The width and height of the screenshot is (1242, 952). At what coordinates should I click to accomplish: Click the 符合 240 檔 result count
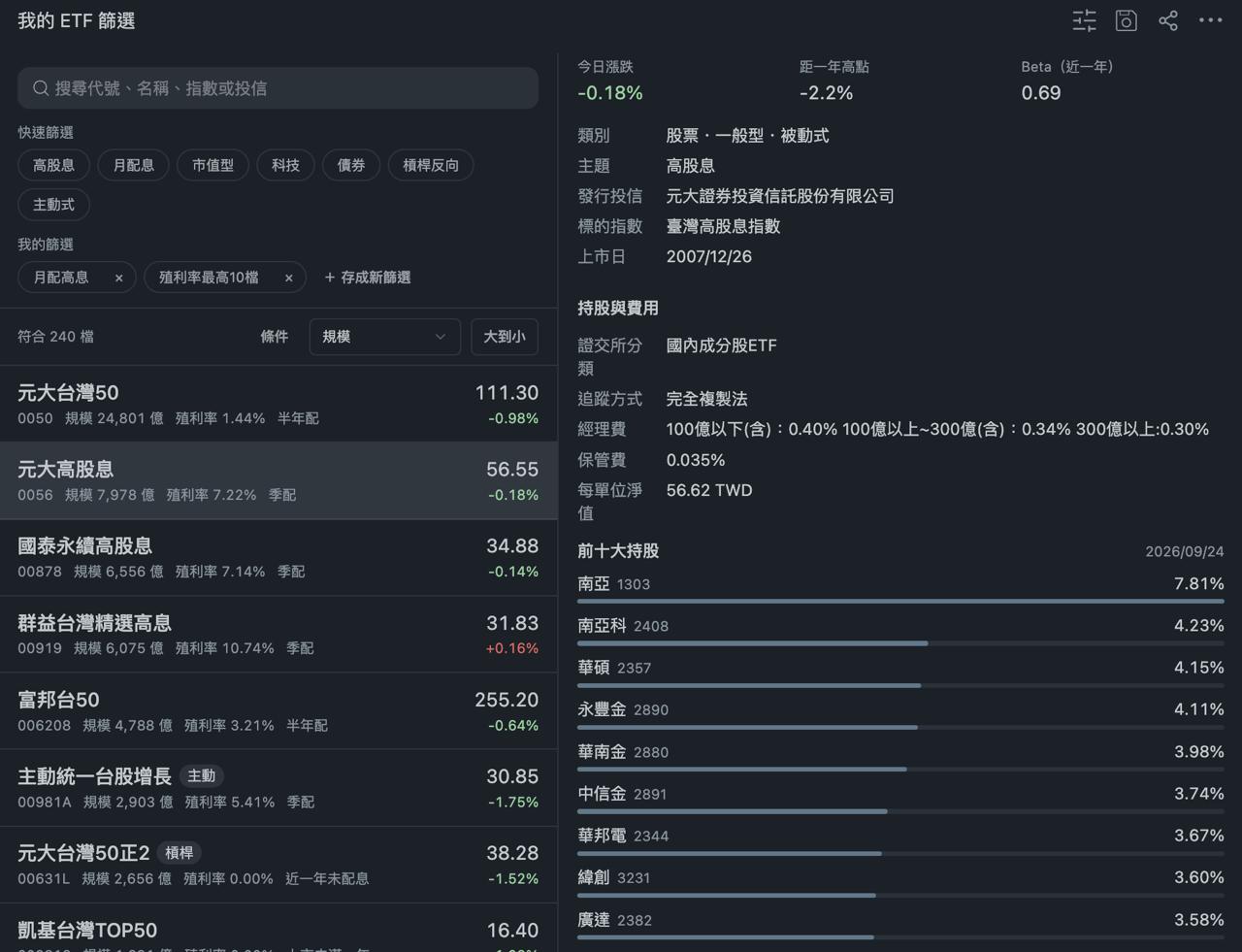pos(55,337)
